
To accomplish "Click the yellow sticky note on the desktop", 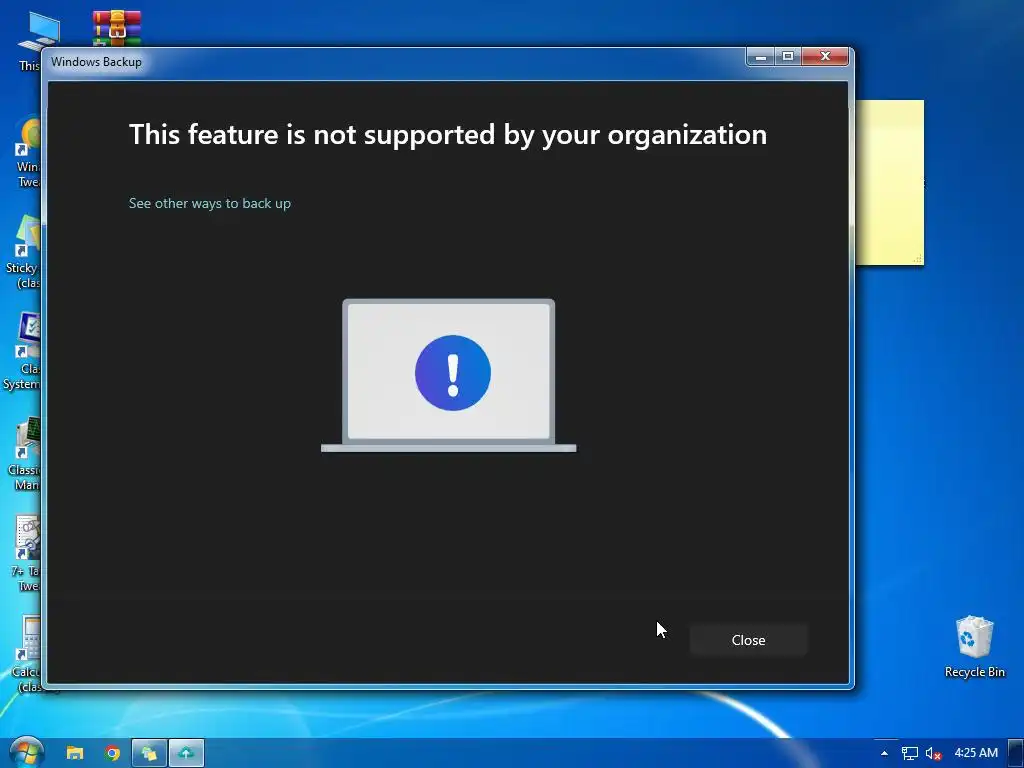I will pyautogui.click(x=889, y=182).
